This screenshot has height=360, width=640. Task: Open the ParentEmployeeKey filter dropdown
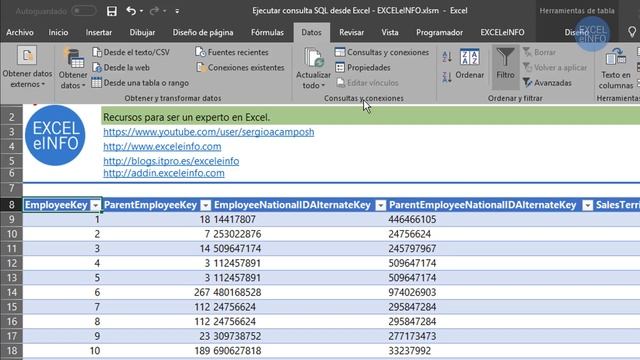(x=206, y=205)
